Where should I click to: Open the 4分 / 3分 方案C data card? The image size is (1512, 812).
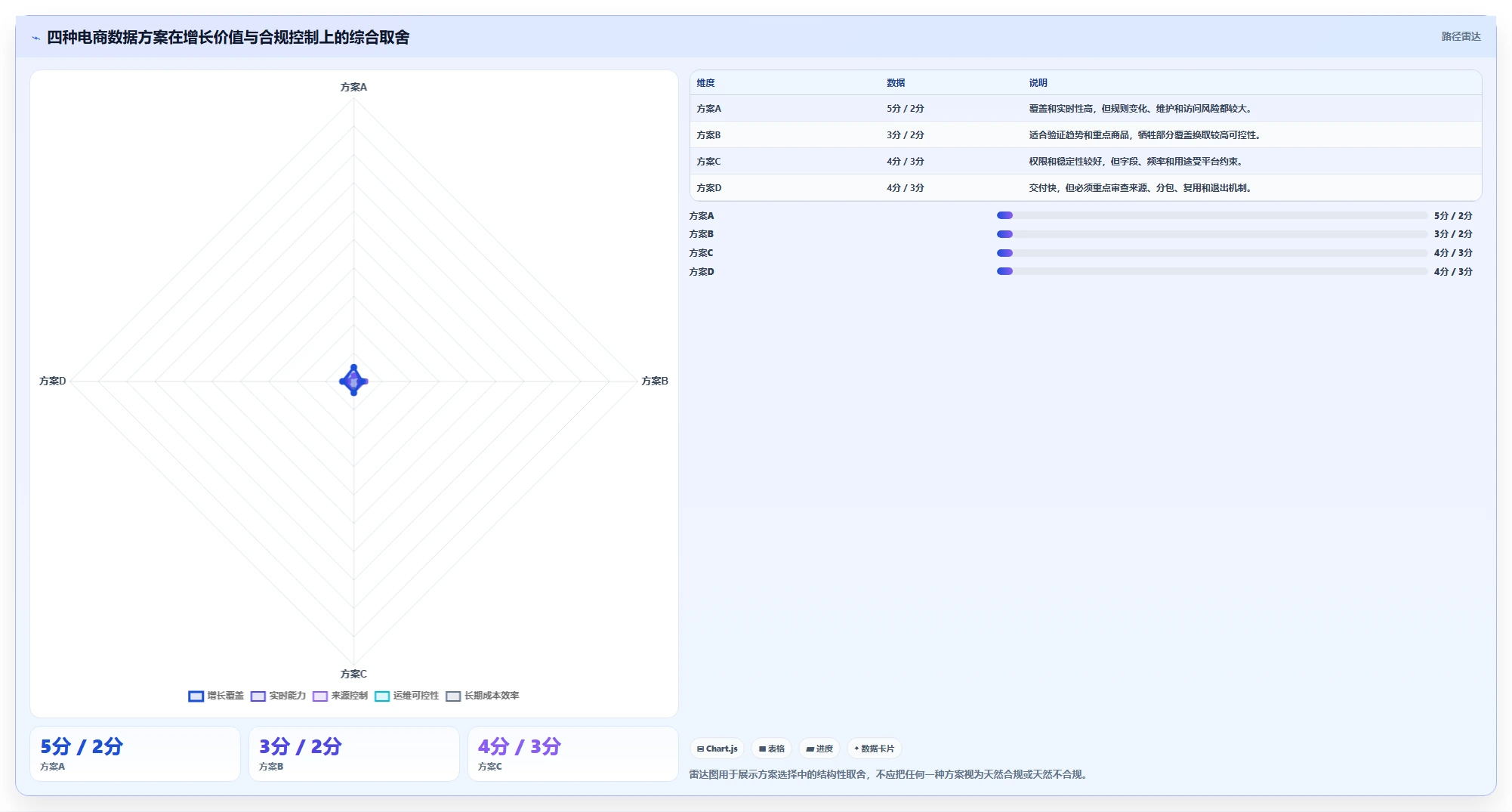tap(573, 754)
